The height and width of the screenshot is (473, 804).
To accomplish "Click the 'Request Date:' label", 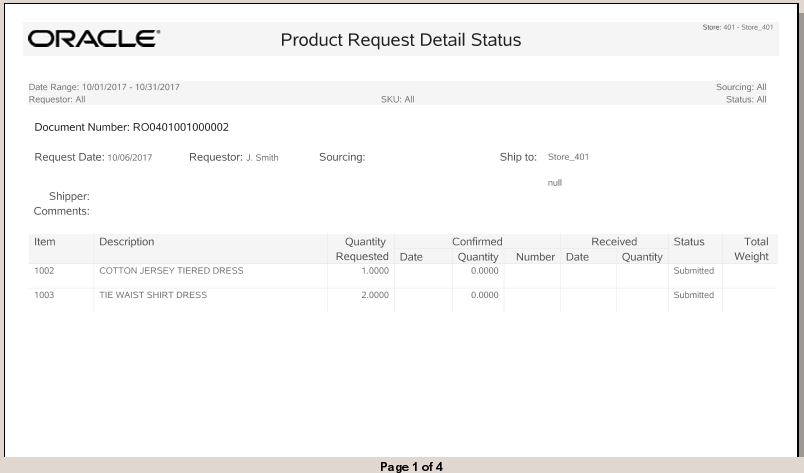I will 69,157.
